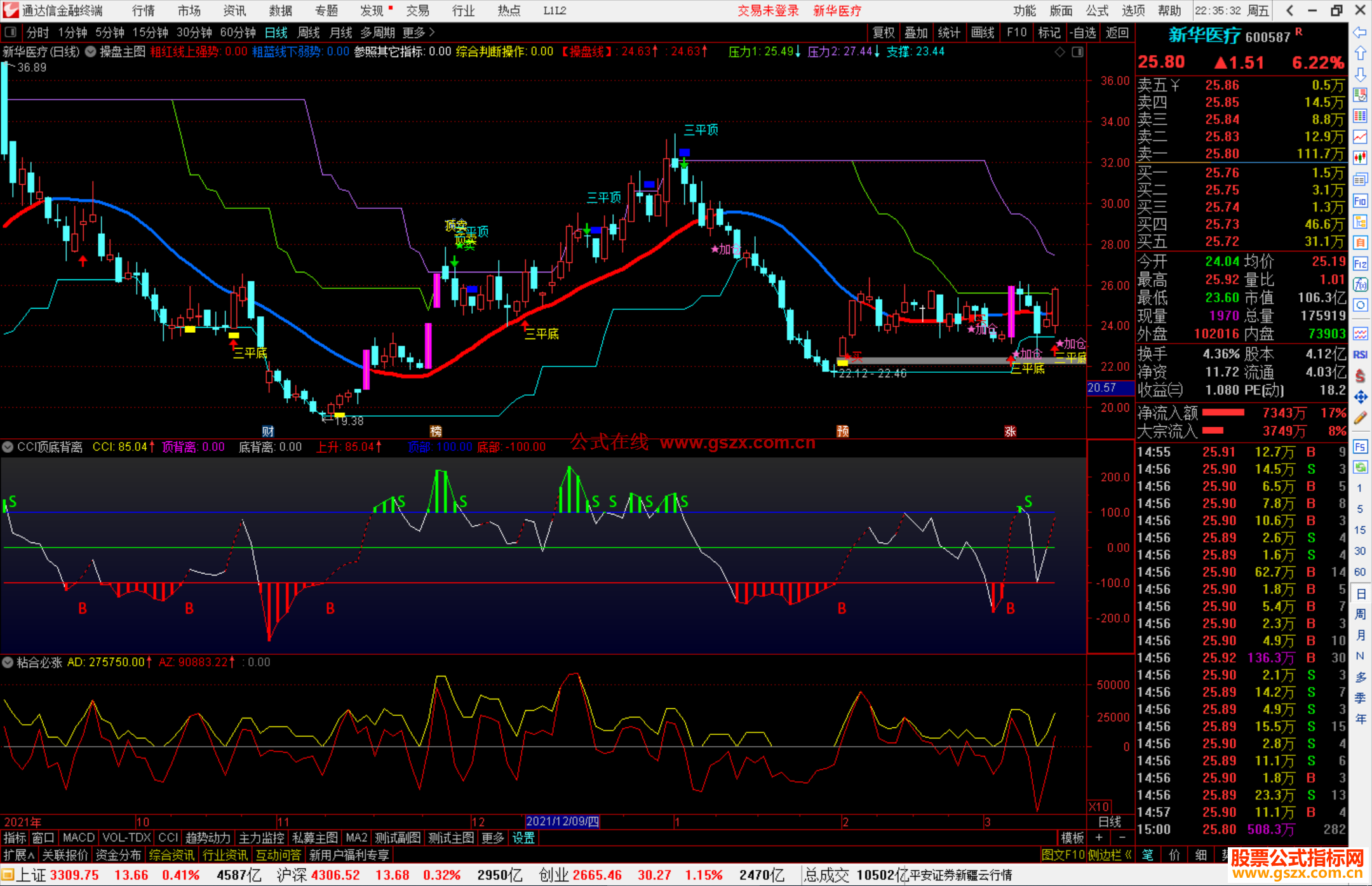This screenshot has width=1372, height=886.
Task: Click the red S dollar icon
Action: pyautogui.click(x=1360, y=376)
